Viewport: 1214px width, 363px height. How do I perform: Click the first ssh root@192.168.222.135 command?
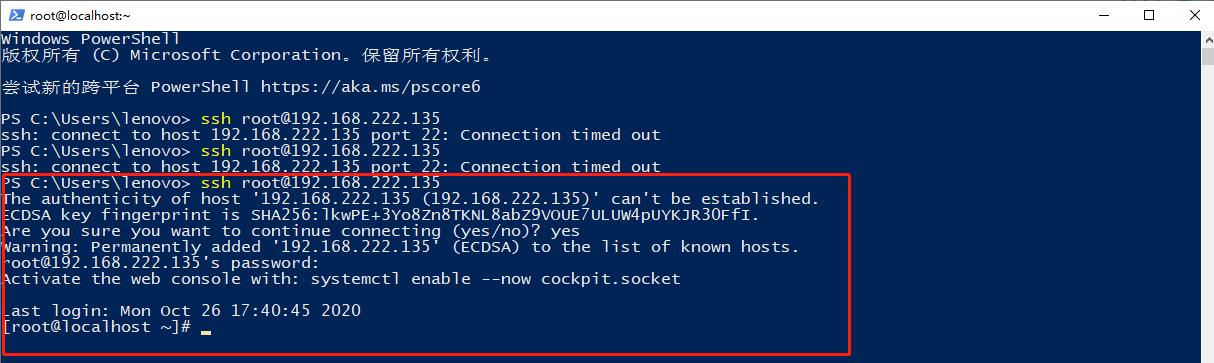(320, 119)
